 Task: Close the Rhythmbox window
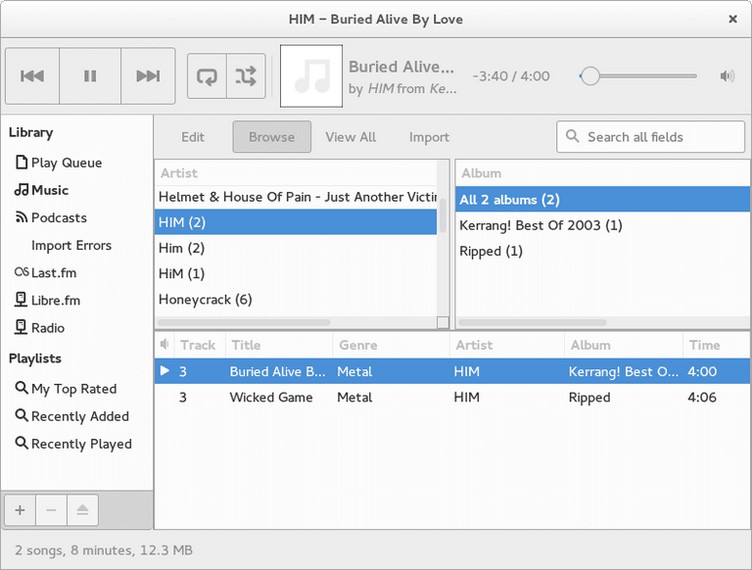click(733, 19)
